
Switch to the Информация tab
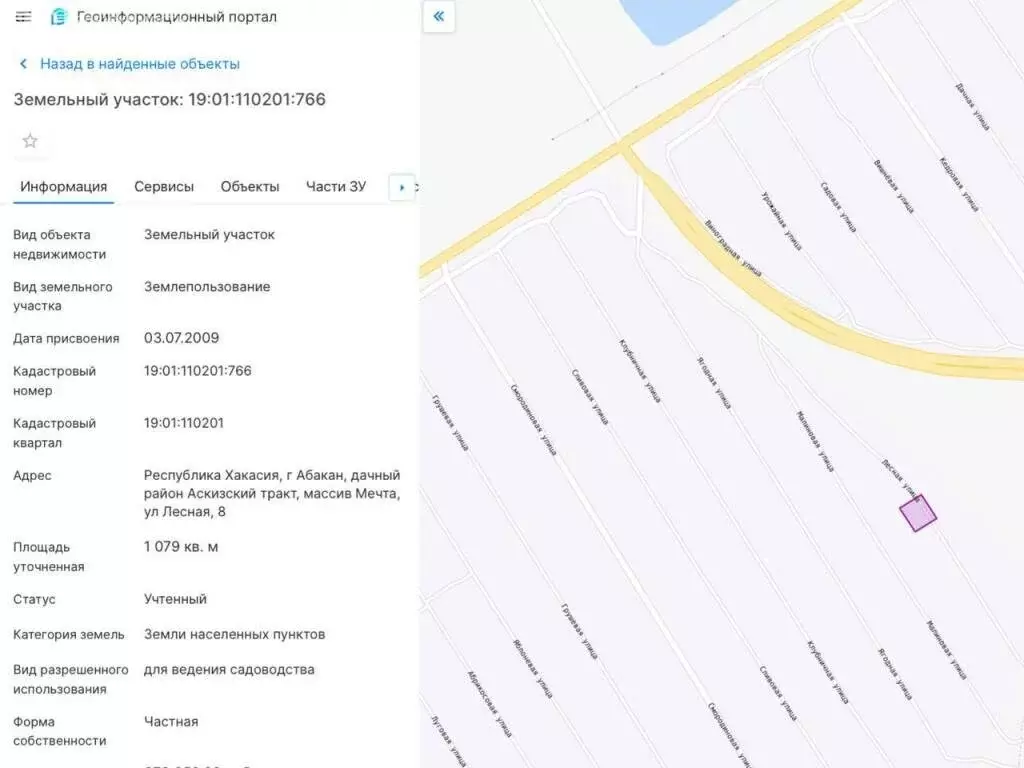coord(64,187)
